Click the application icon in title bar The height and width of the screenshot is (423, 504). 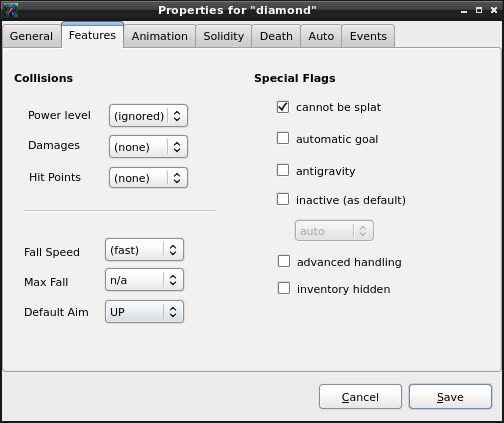10,10
